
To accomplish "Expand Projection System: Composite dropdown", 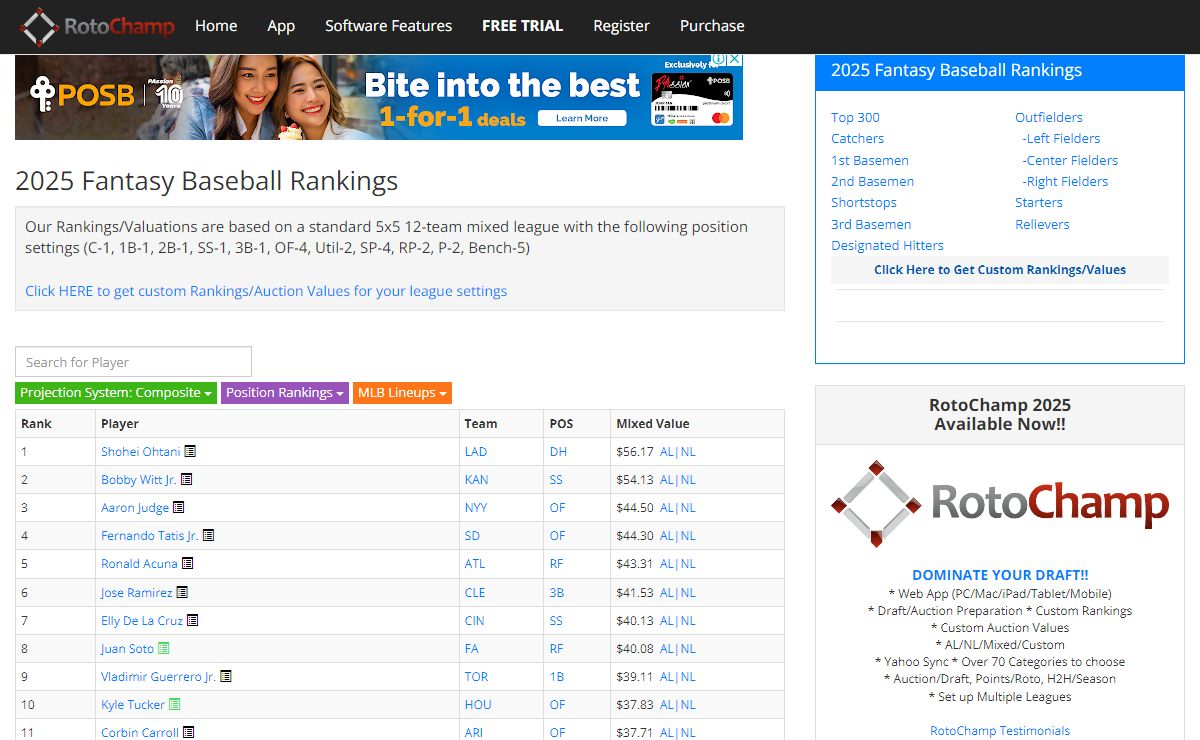I will pos(116,393).
